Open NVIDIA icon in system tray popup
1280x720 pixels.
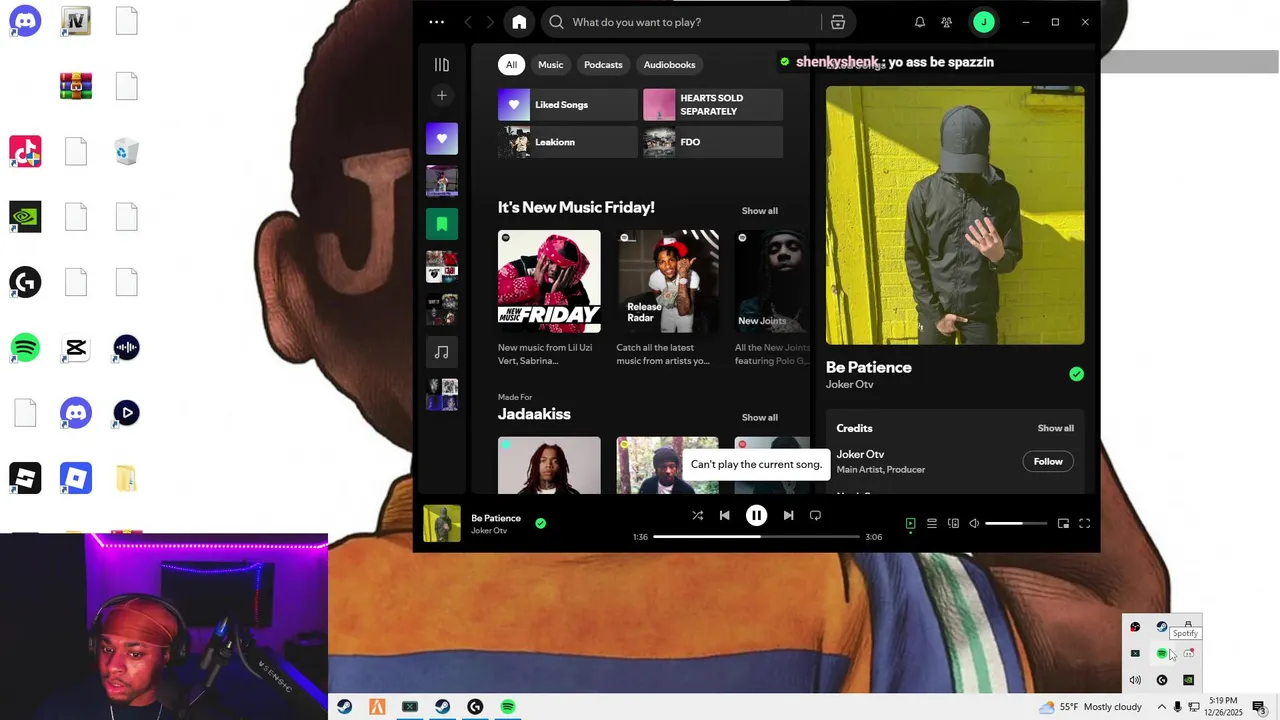click(1188, 680)
